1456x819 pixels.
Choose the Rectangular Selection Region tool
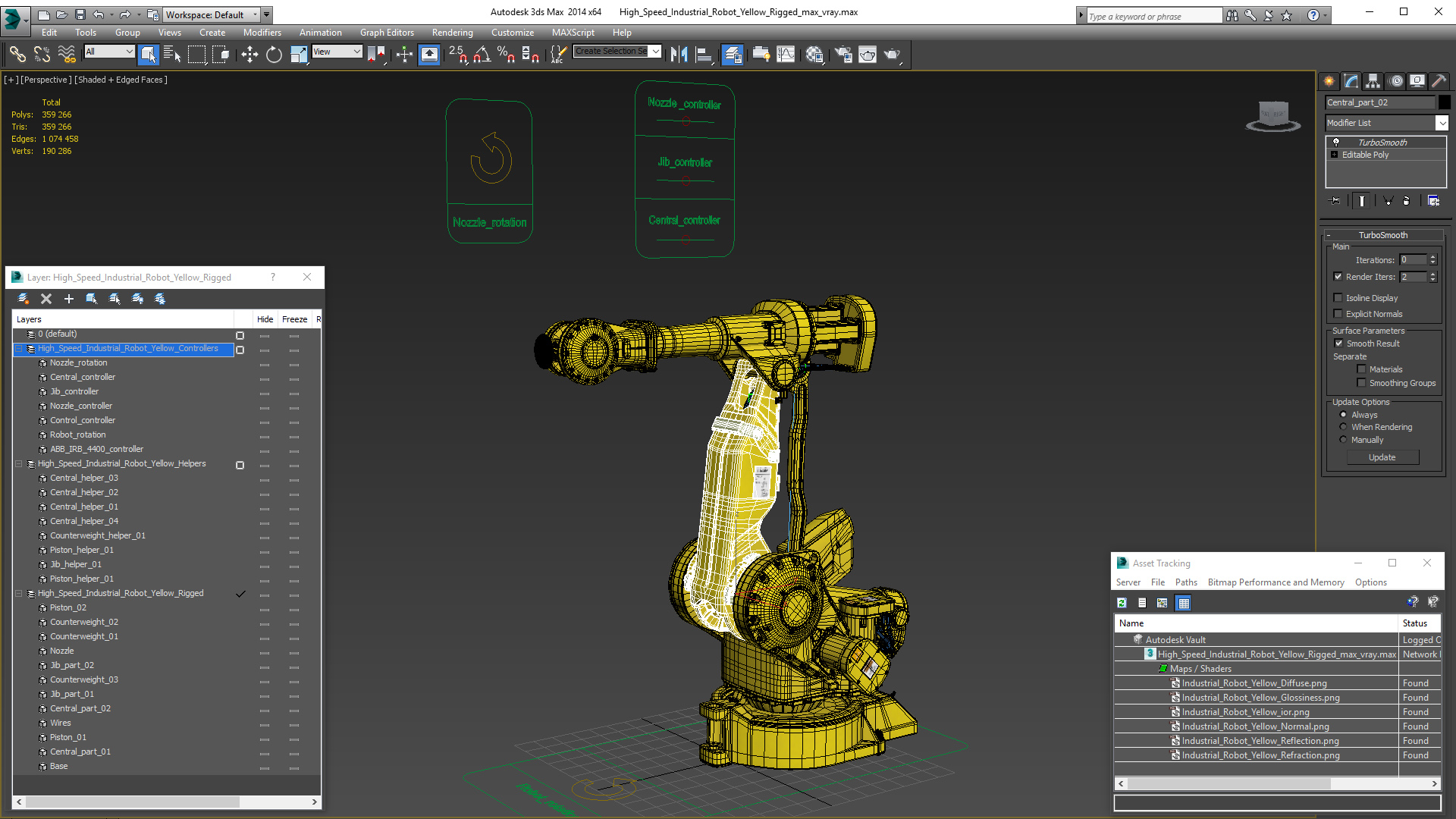click(x=196, y=54)
